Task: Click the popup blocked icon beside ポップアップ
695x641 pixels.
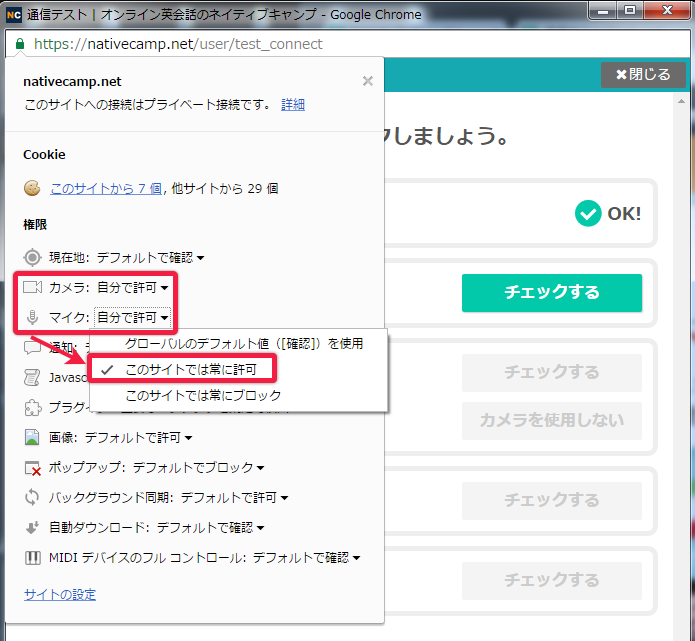Action: (x=32, y=467)
